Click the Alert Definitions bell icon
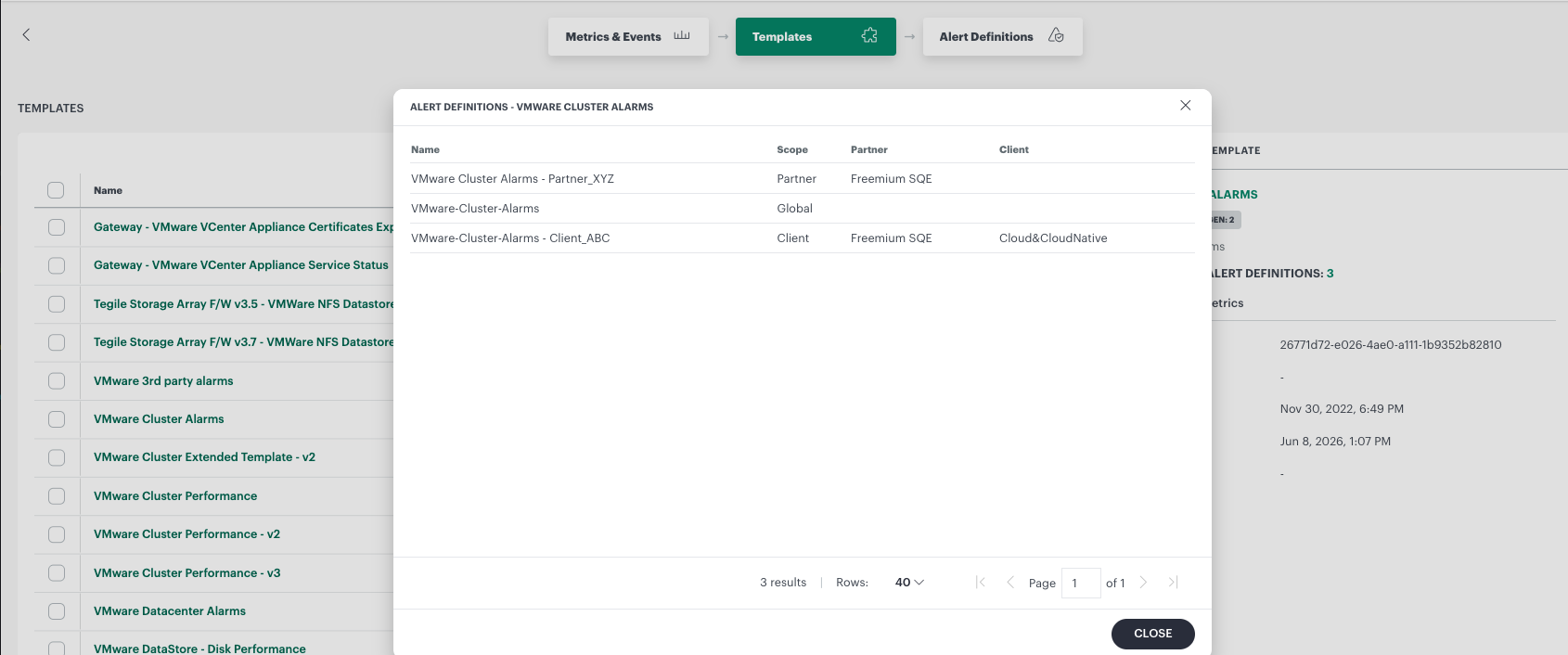Screen dimensions: 1568x655 click(x=1056, y=36)
